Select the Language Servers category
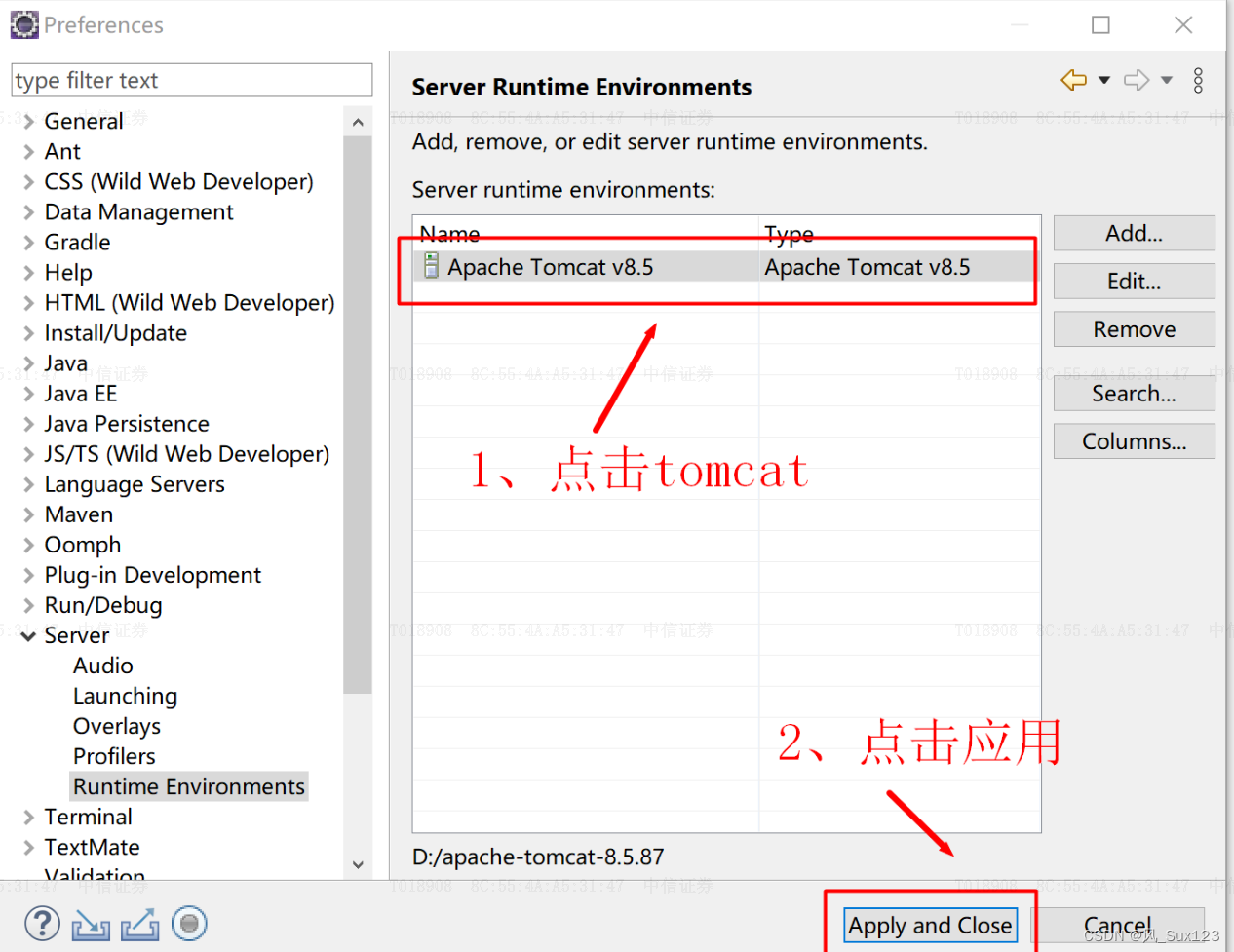Screen dimensions: 1234x952 pos(135,484)
